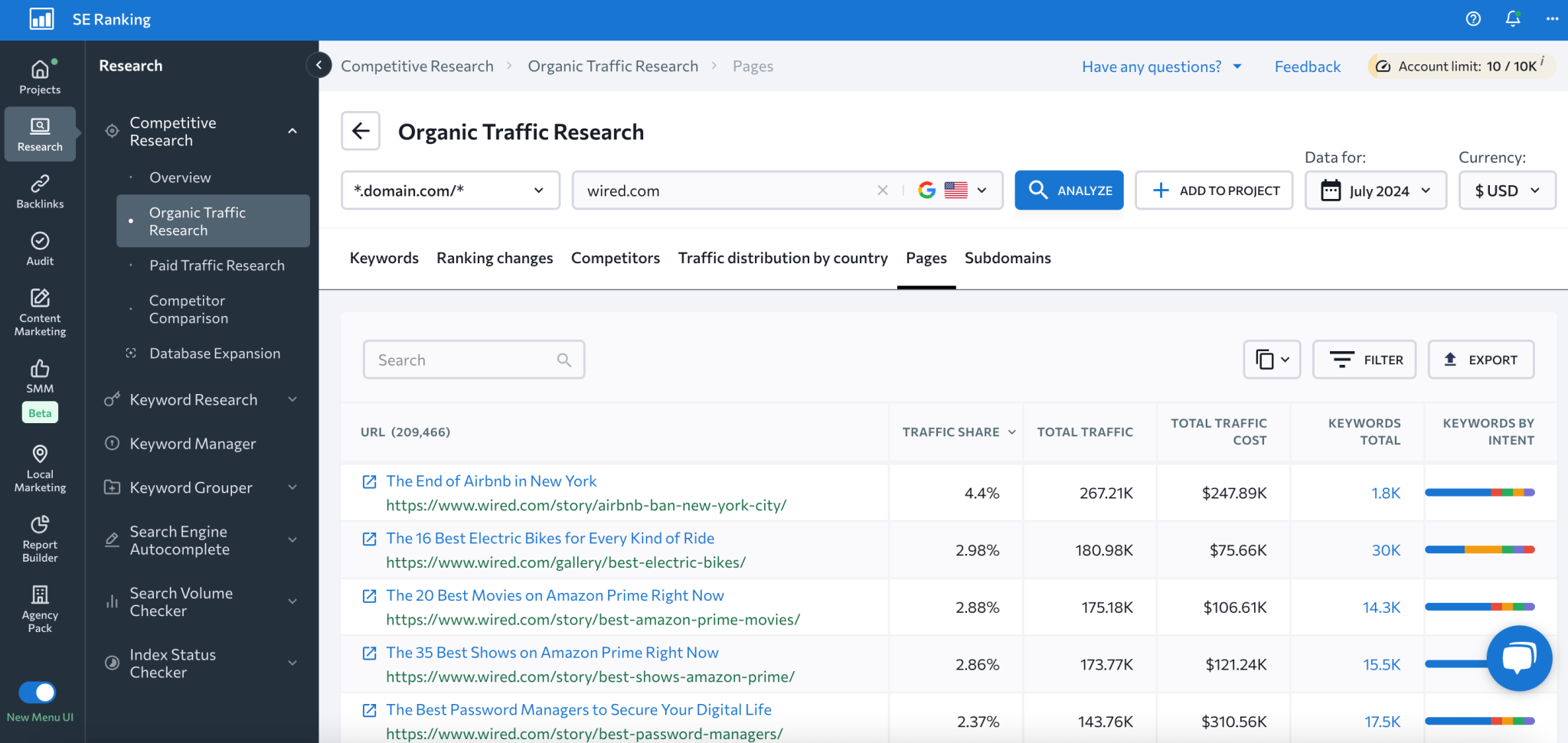Screen dimensions: 1568x743
Task: Click the notification bell icon
Action: [x=1513, y=19]
